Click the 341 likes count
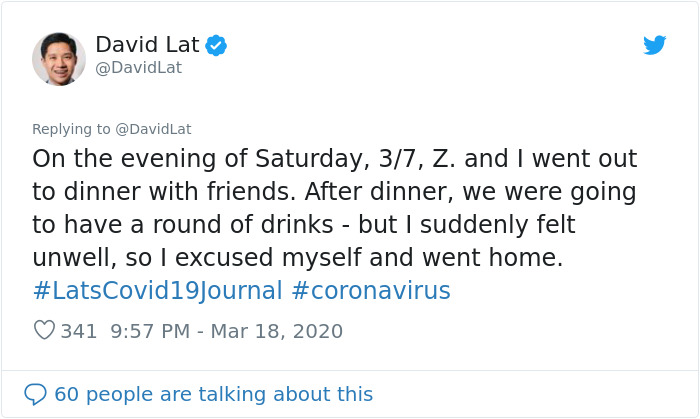 coord(79,331)
